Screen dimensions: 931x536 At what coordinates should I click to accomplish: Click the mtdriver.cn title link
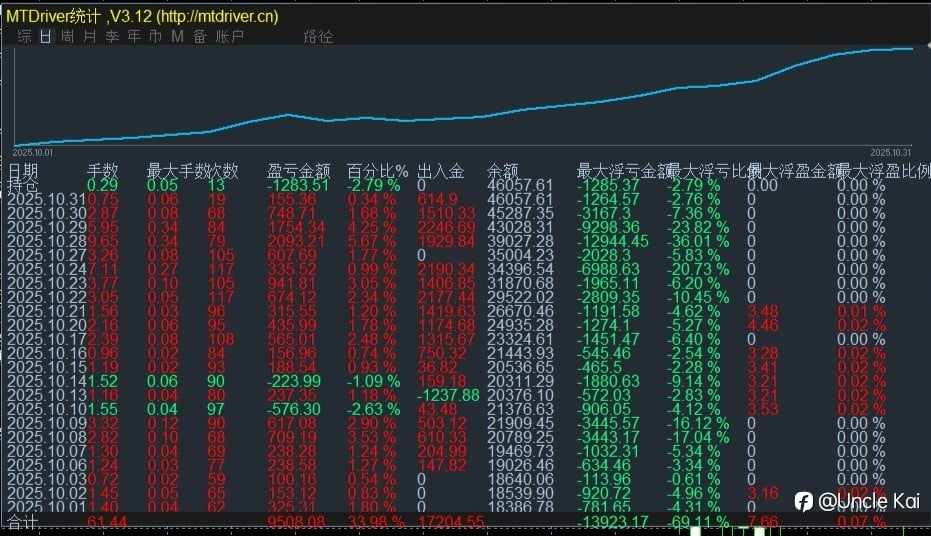[x=217, y=16]
